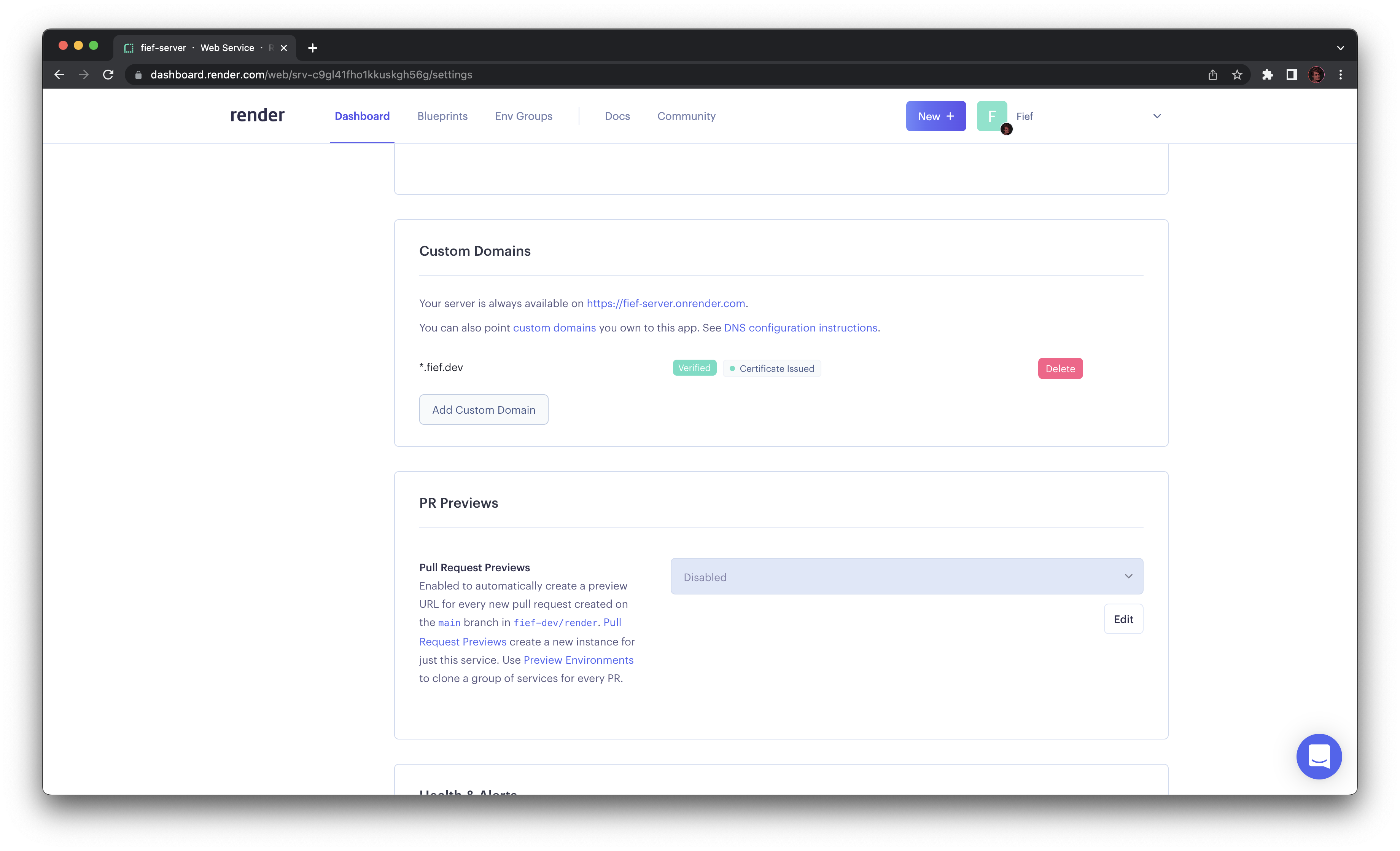Screen dimensions: 1400x851
Task: Expand the workspace chevron next to Fief
Action: [x=1157, y=116]
